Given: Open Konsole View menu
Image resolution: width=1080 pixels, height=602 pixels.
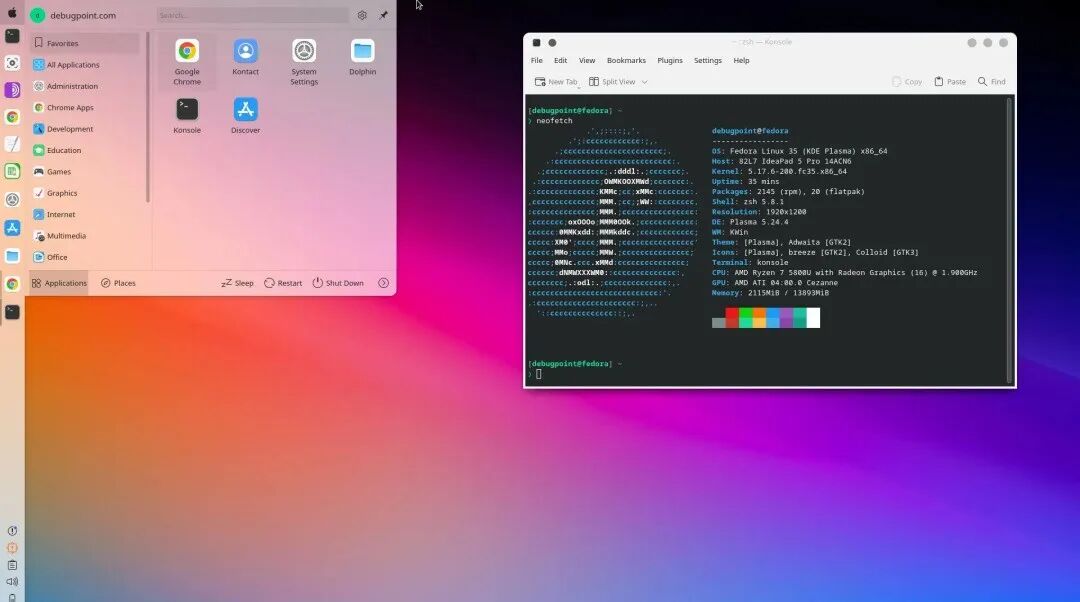Looking at the screenshot, I should click(587, 61).
